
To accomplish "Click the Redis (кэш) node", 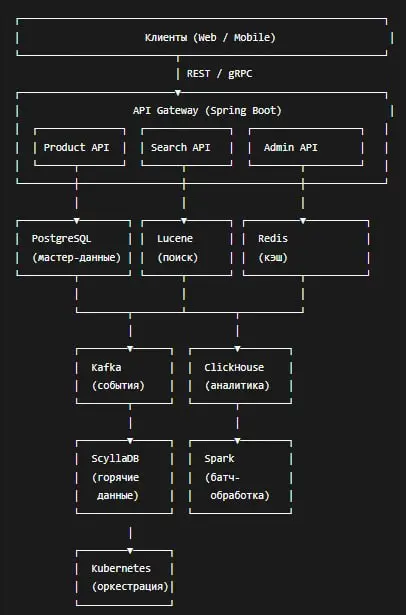I will tap(306, 248).
